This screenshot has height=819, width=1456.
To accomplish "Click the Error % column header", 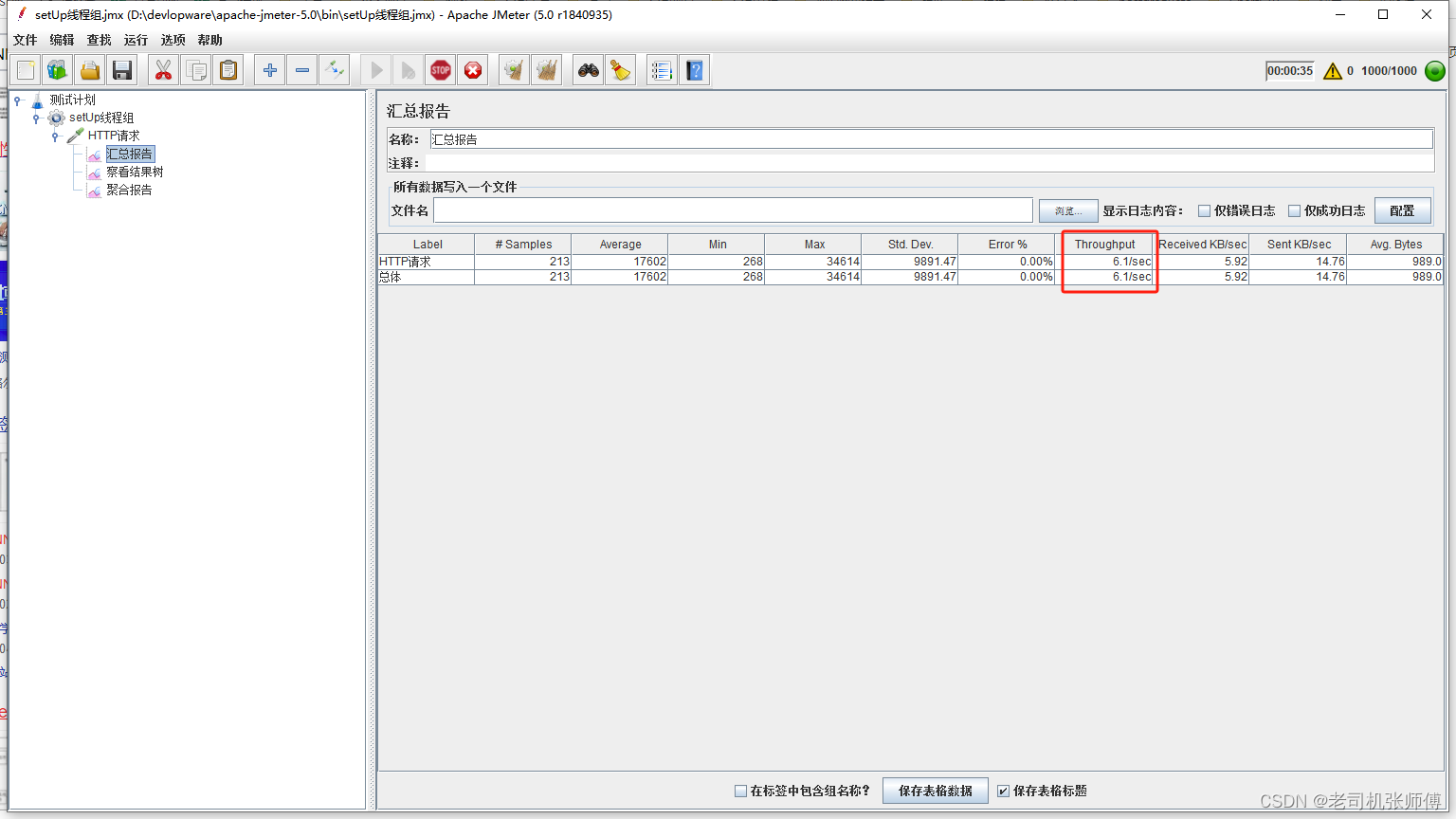I will [1008, 245].
